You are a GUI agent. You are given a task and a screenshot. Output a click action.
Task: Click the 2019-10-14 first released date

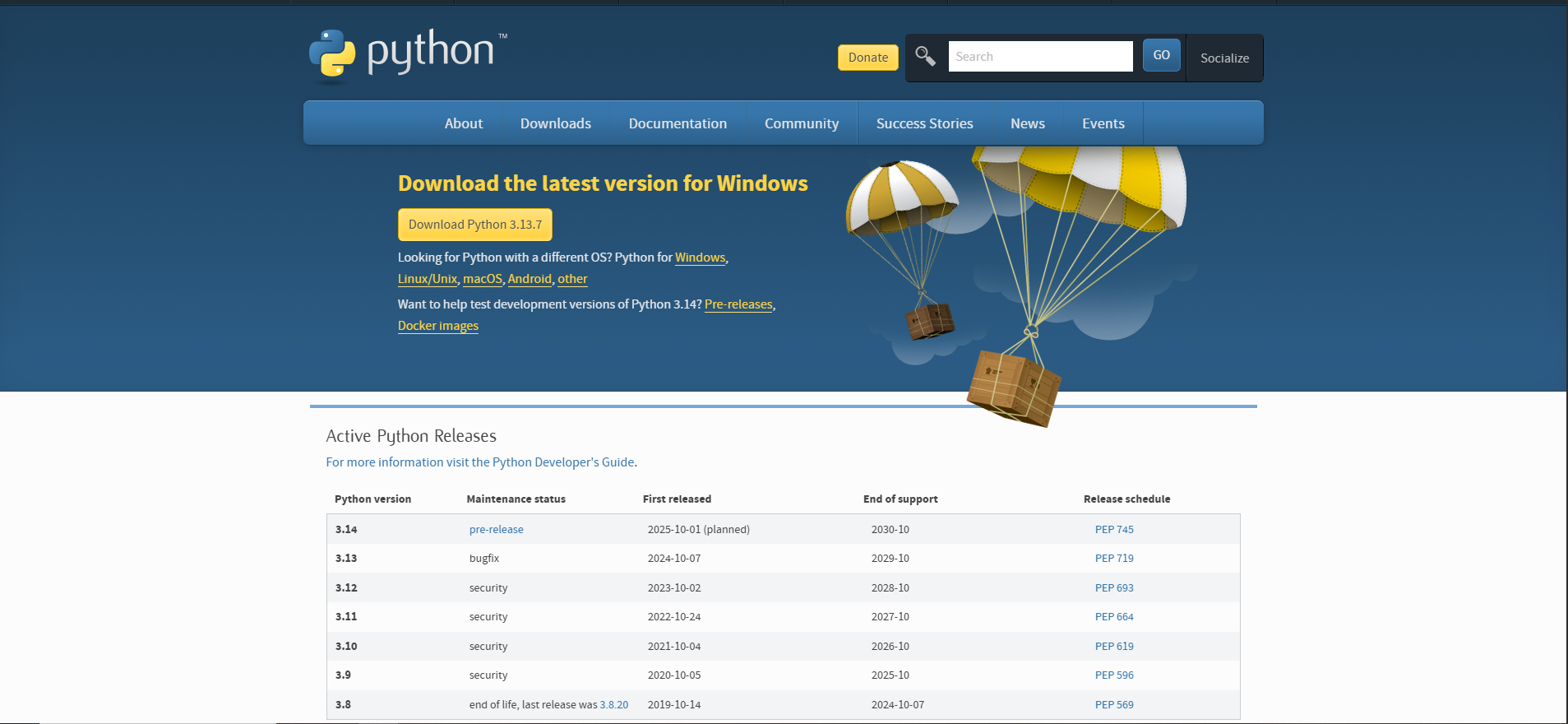[674, 705]
